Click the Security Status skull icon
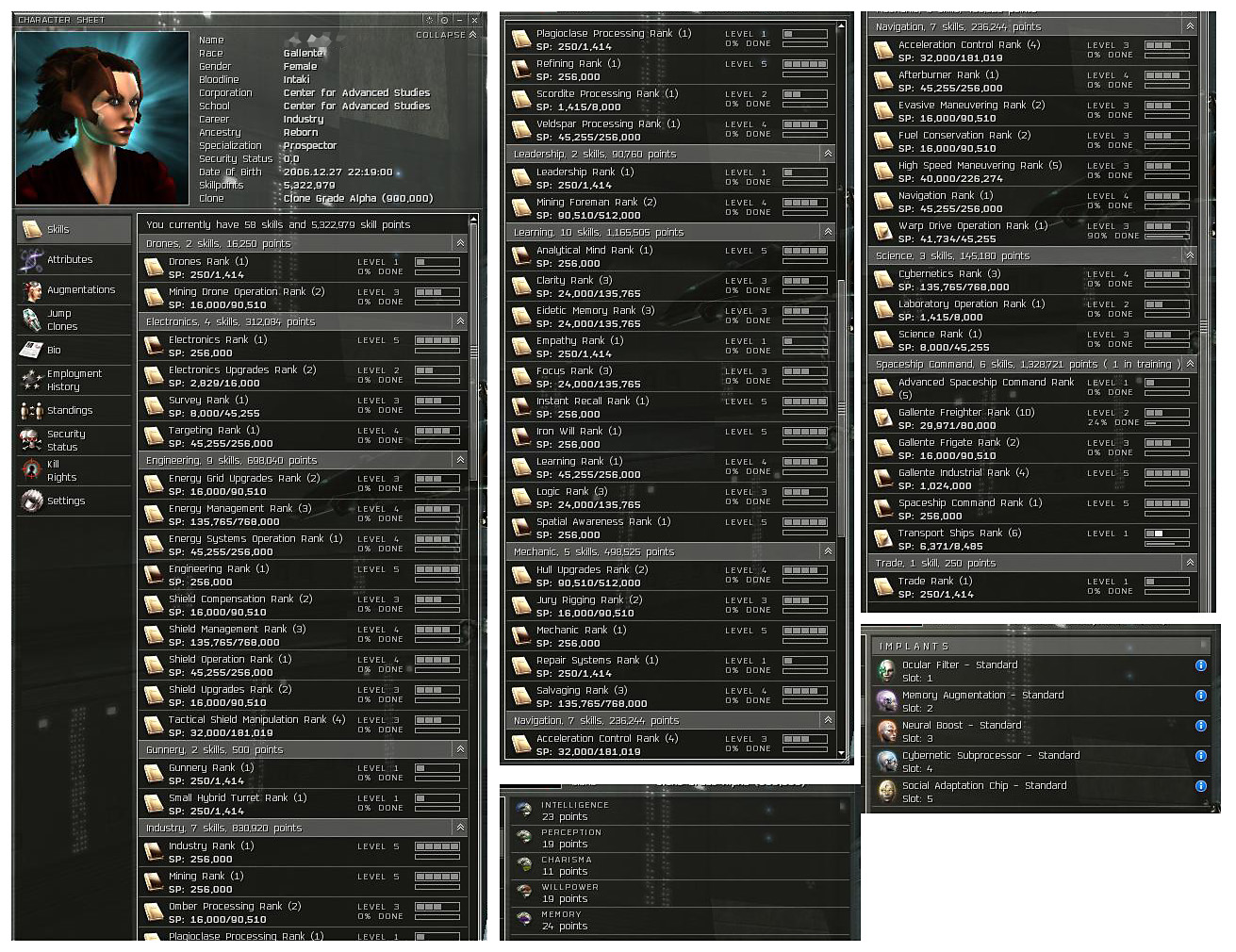Viewport: 1236px width, 952px height. coord(31,440)
